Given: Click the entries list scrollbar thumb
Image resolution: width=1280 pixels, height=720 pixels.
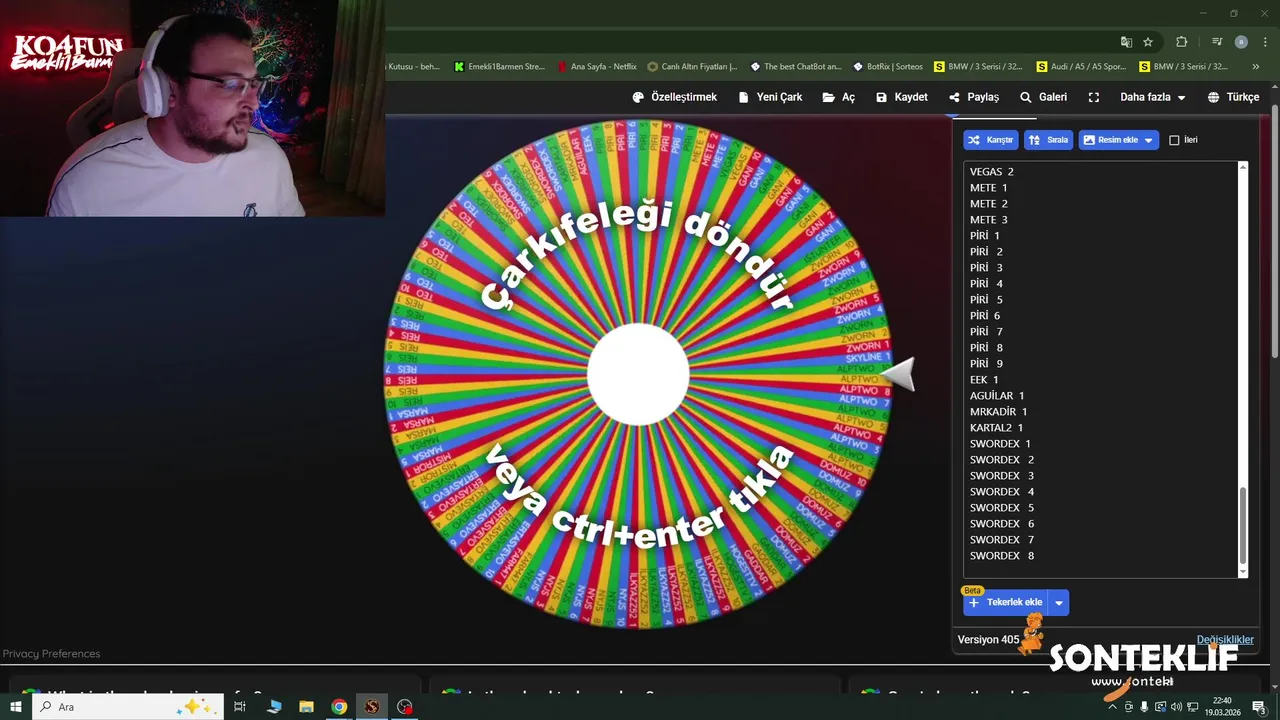Looking at the screenshot, I should point(1243,526).
